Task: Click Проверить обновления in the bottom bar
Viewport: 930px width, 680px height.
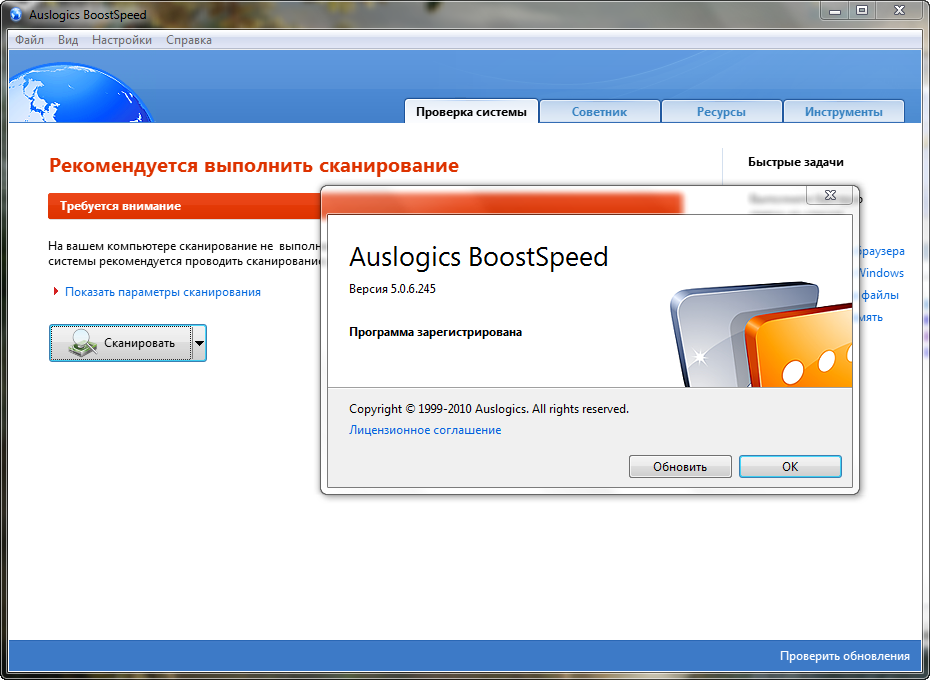Action: click(845, 656)
